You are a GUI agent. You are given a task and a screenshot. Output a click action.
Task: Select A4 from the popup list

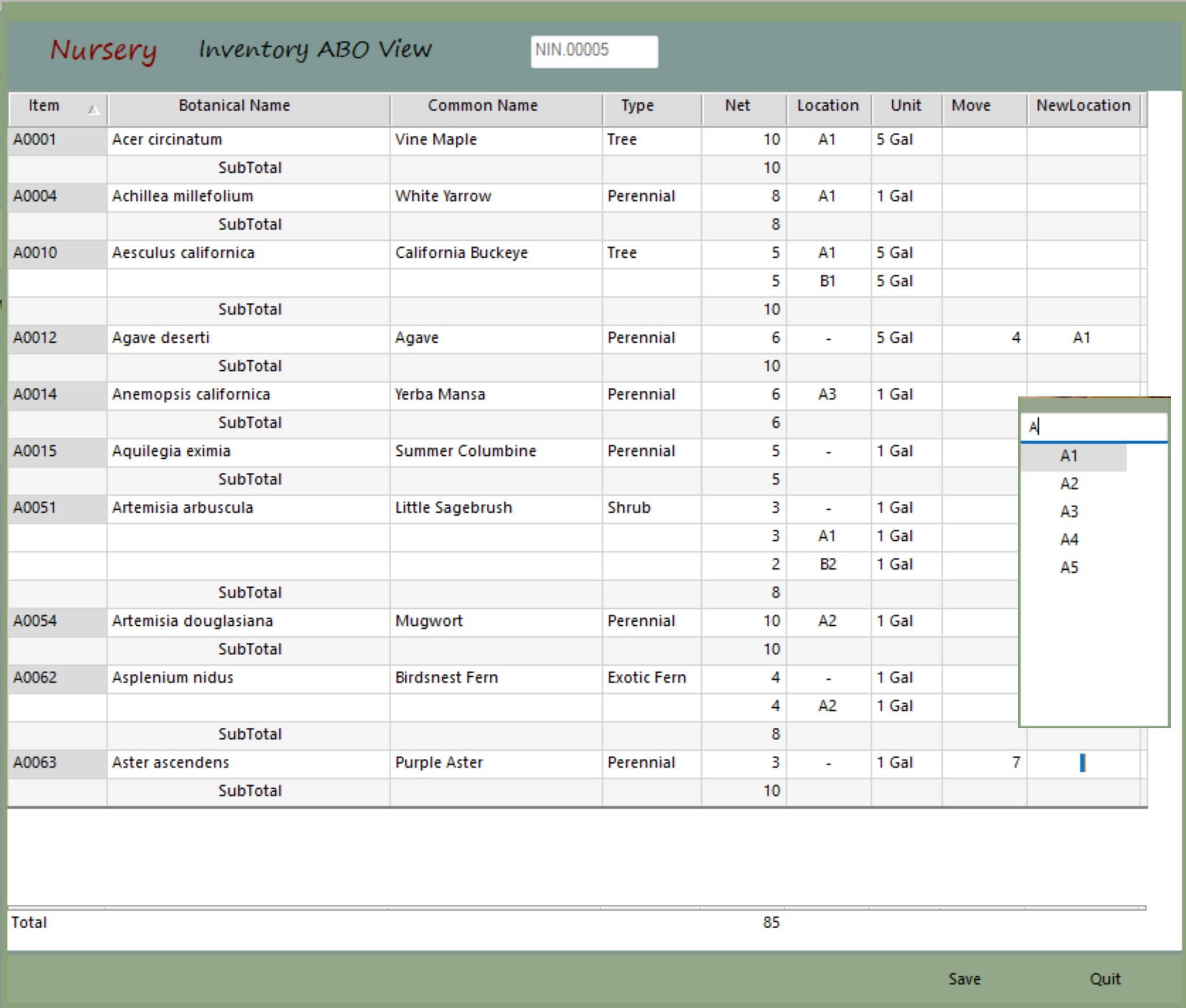1068,540
